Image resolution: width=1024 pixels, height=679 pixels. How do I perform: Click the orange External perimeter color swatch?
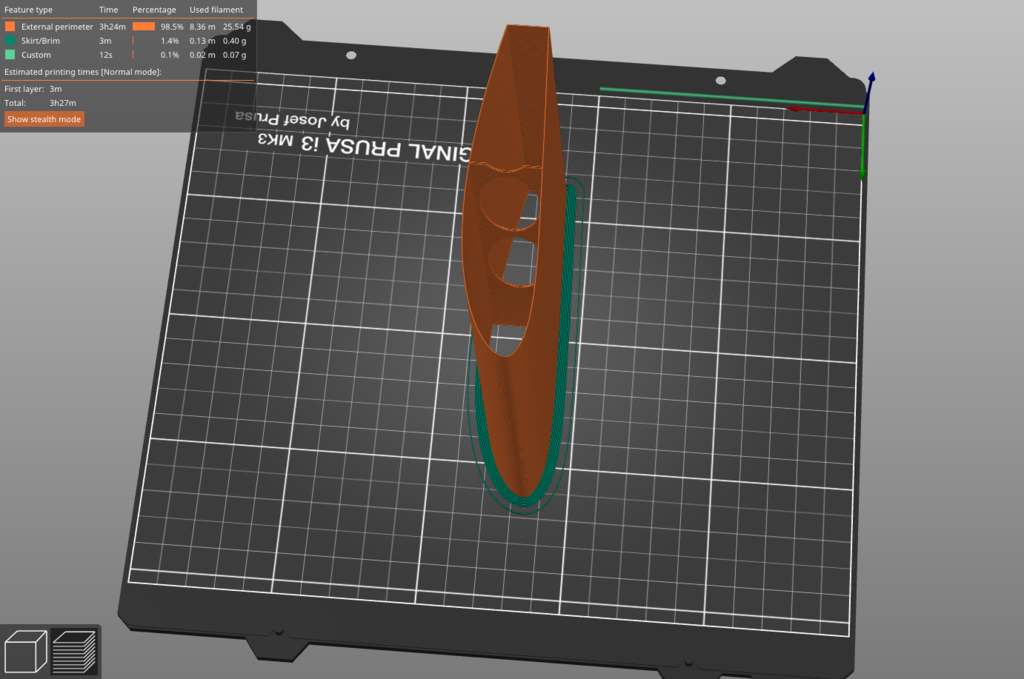pos(10,27)
